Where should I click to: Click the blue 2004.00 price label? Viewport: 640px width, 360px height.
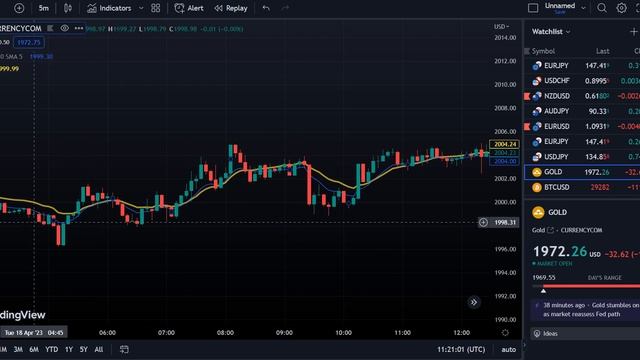(x=504, y=161)
